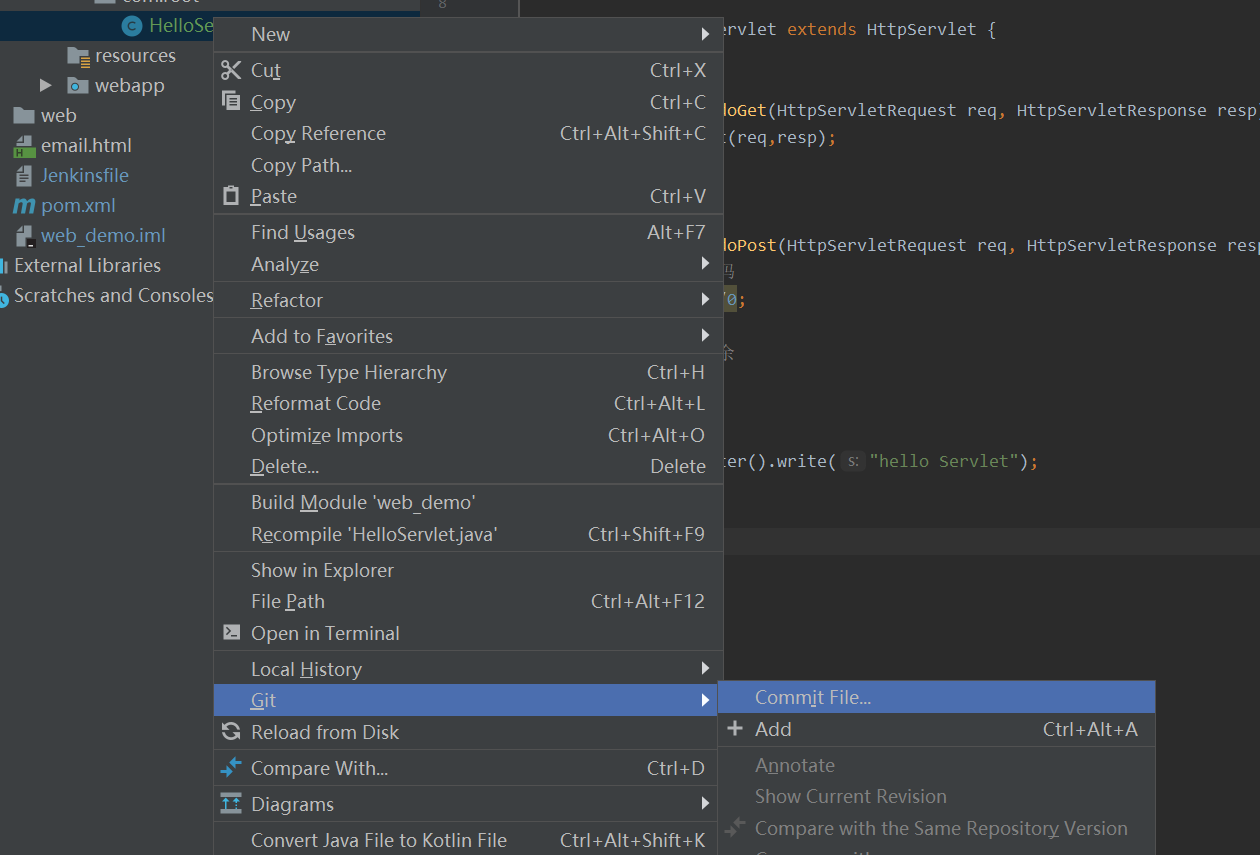Image resolution: width=1260 pixels, height=855 pixels.
Task: Click HttpServlet in class declaration
Action: [x=921, y=29]
